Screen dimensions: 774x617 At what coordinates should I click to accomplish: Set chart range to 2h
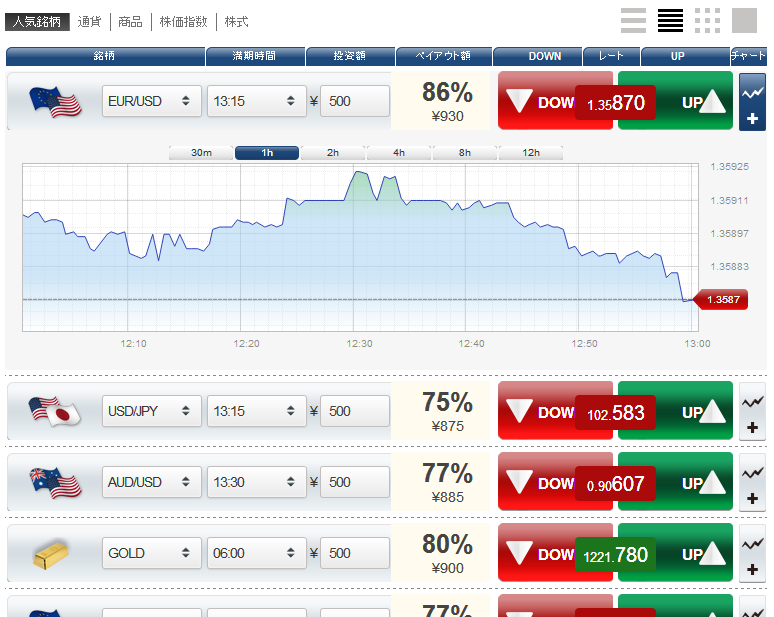pyautogui.click(x=333, y=153)
